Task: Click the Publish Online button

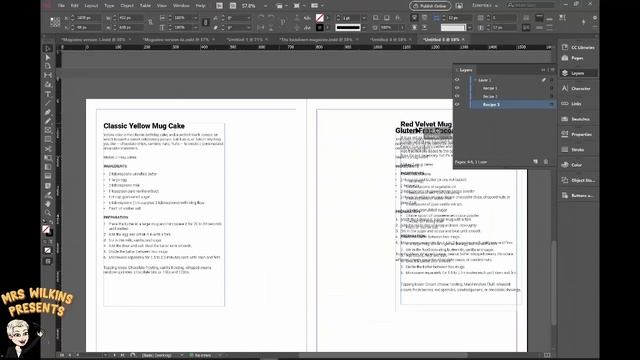Action: coord(430,6)
